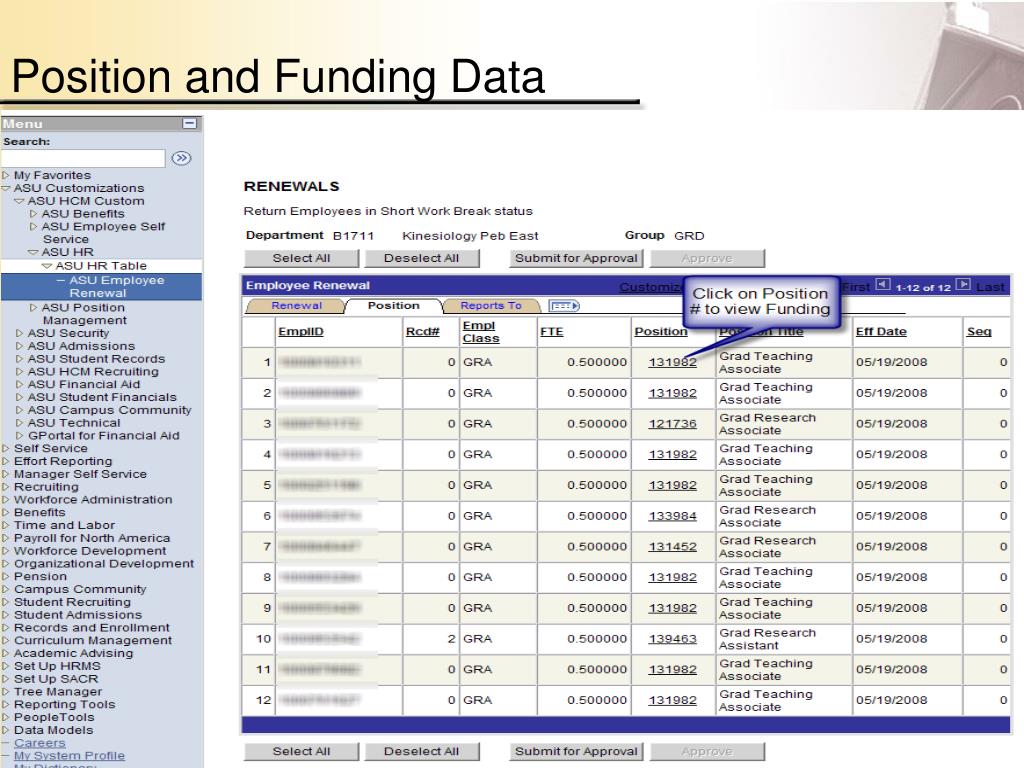Go to next rows with the right arrow
This screenshot has width=1024, height=768.
click(963, 285)
